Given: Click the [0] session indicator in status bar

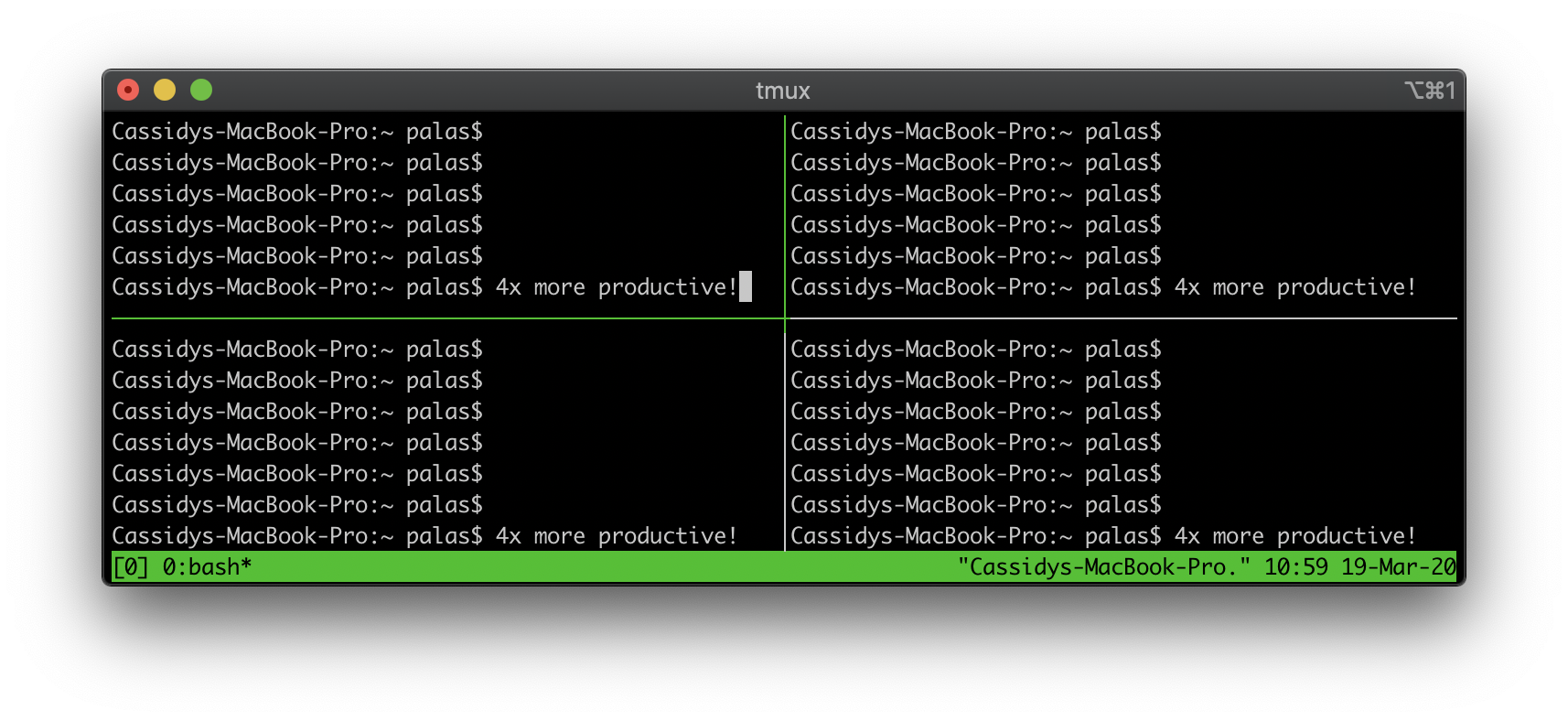Looking at the screenshot, I should tap(131, 567).
